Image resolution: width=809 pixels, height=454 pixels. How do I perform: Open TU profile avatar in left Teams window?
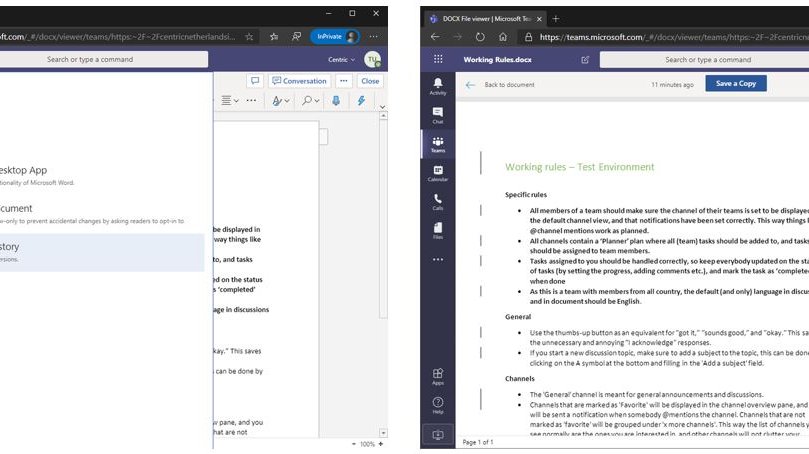[x=372, y=59]
